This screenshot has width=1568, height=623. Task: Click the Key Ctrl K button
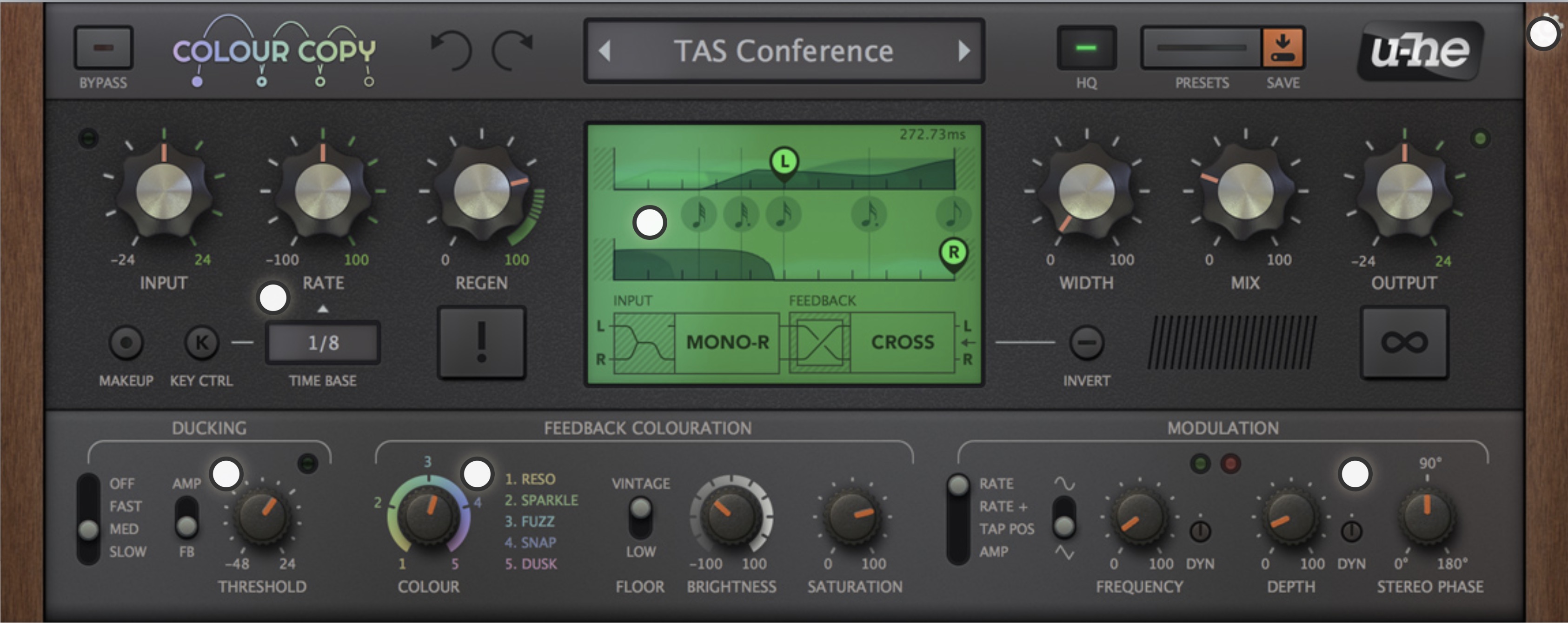coord(201,343)
